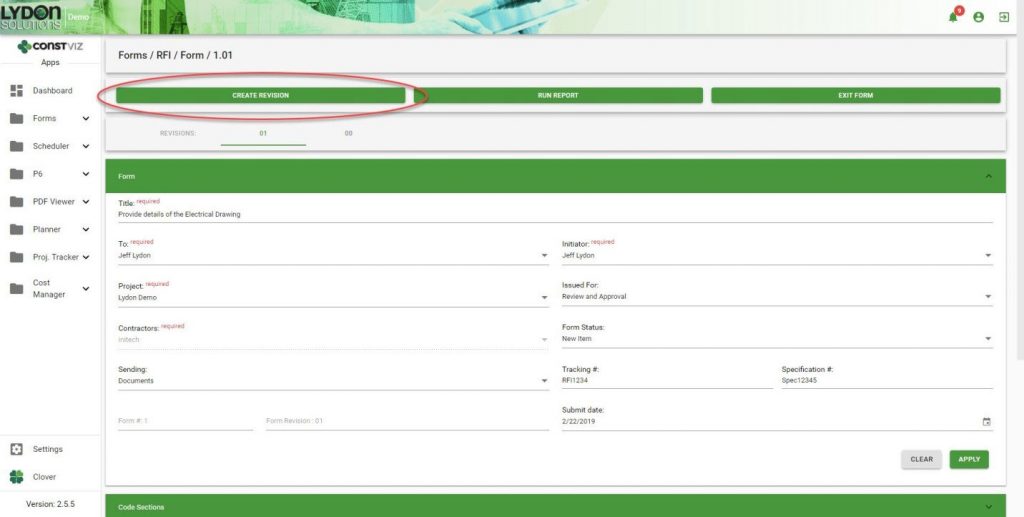This screenshot has height=517, width=1024.
Task: Expand the Scheduler sidebar menu
Action: [86, 147]
